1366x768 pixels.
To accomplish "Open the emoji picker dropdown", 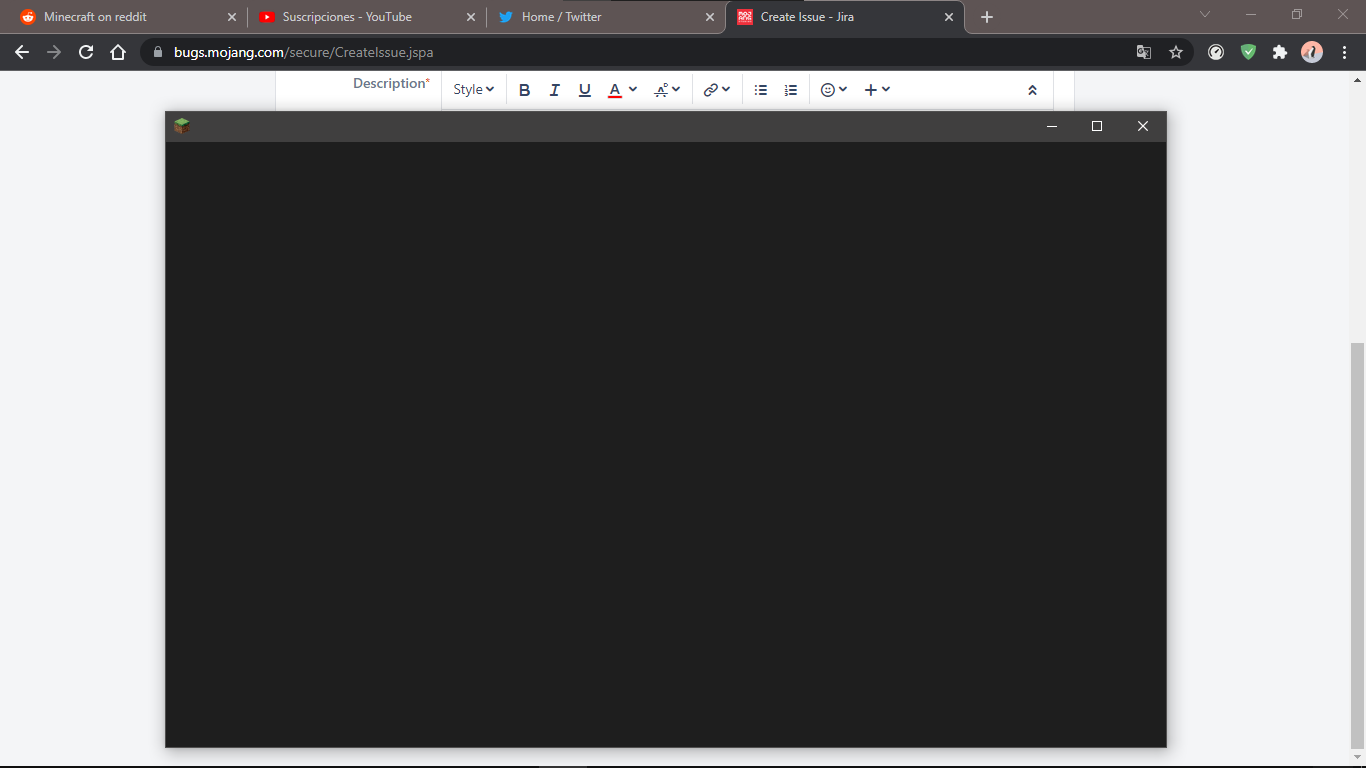I will (833, 90).
